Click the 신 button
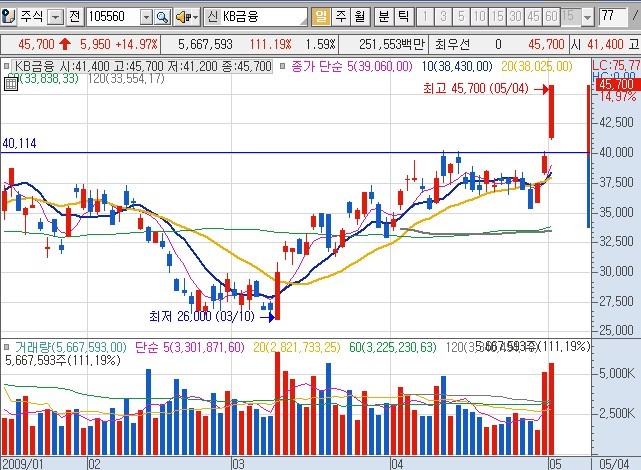 (x=212, y=17)
